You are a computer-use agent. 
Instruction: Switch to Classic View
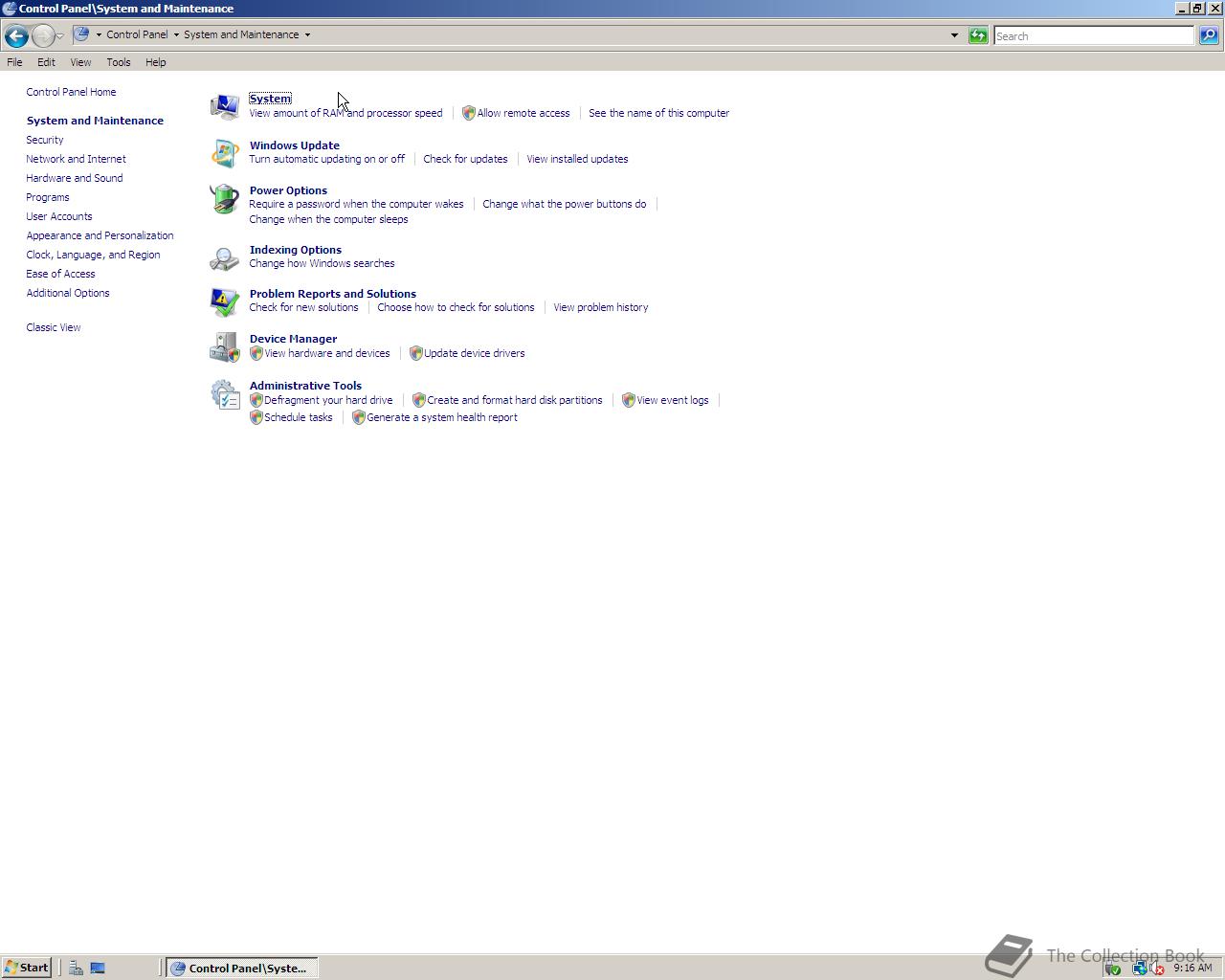click(54, 327)
